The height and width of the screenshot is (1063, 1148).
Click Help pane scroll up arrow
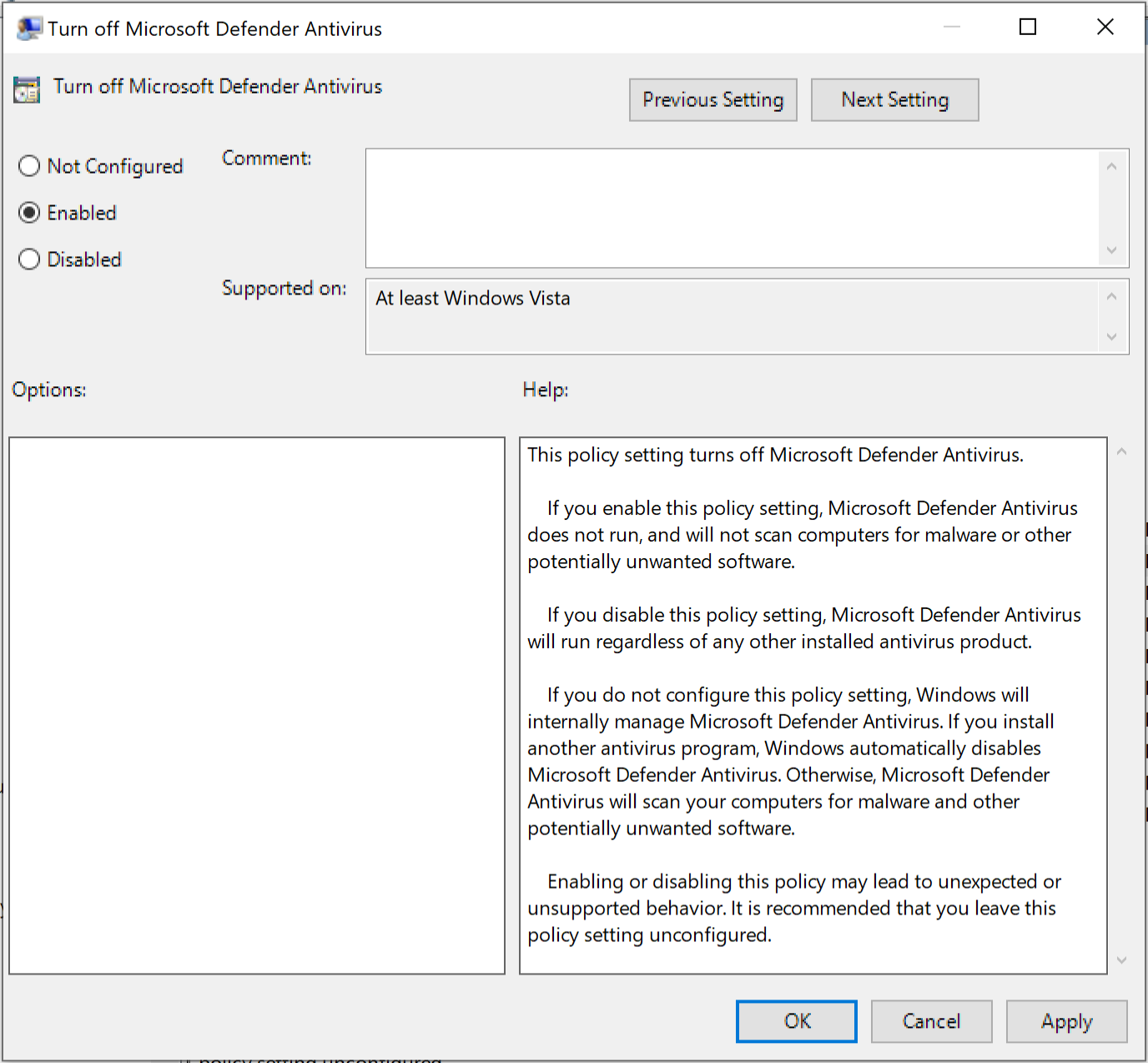(x=1122, y=451)
